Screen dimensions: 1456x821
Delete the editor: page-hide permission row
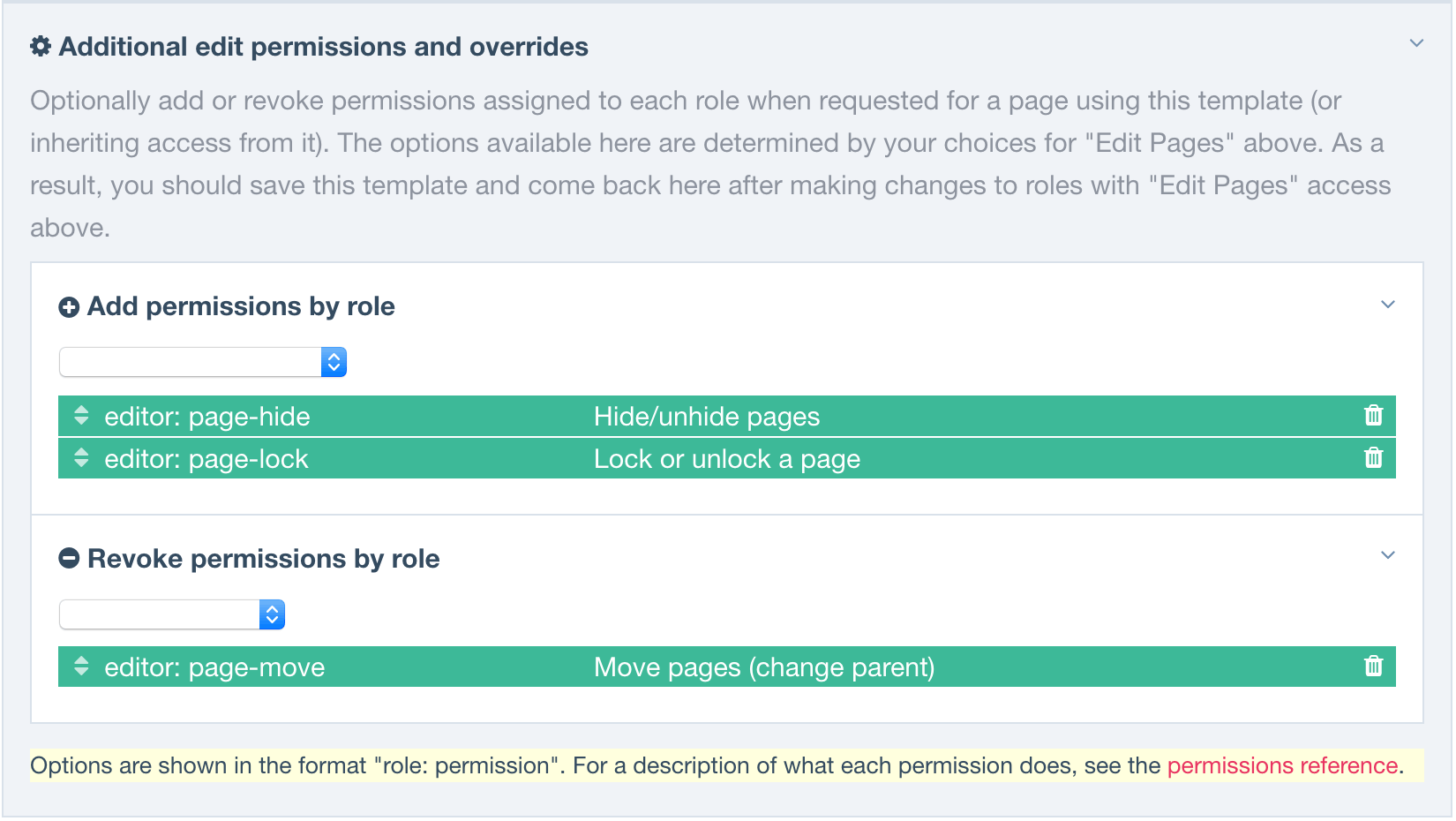[x=1373, y=416]
